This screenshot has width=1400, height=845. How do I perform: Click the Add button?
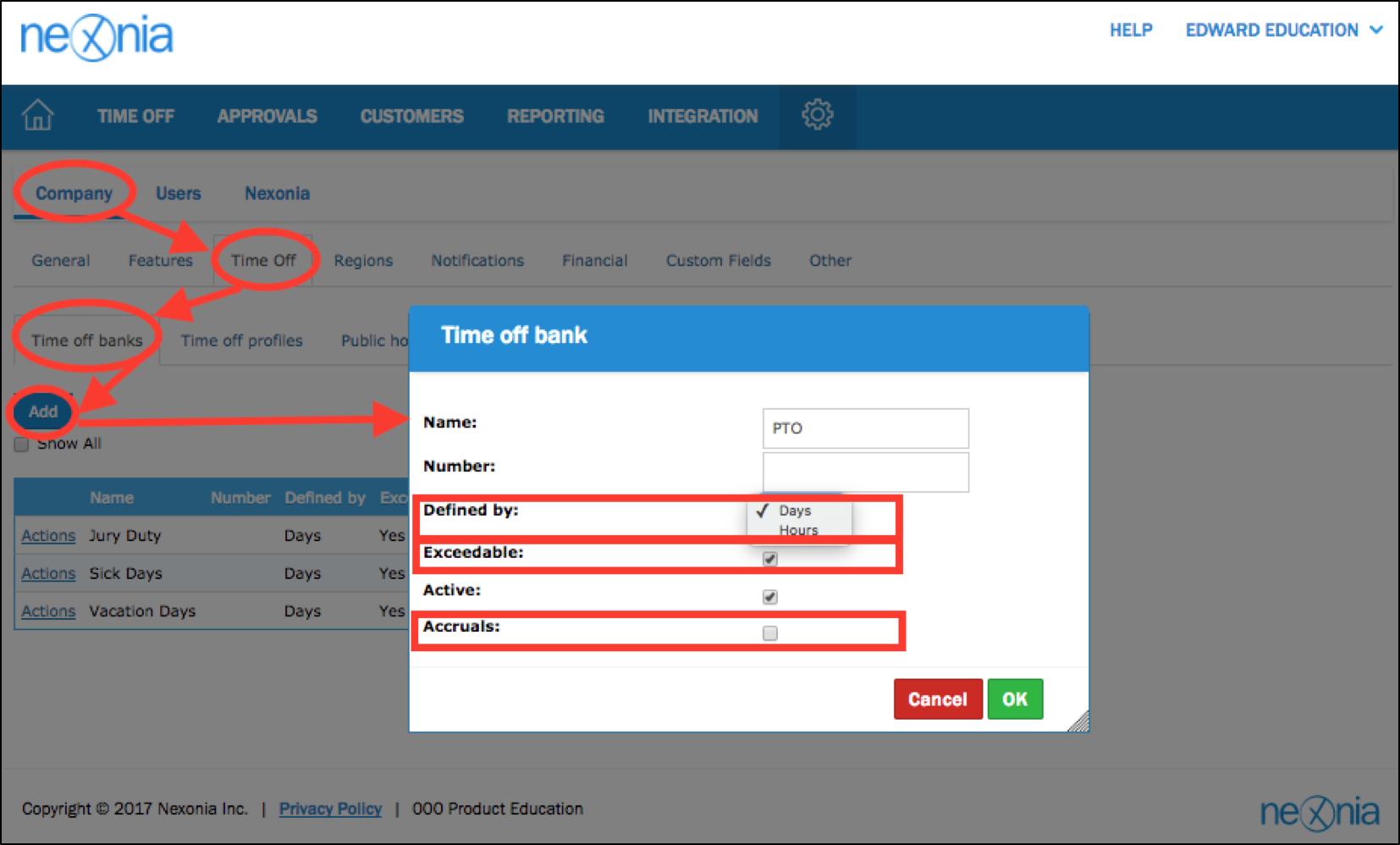point(43,411)
